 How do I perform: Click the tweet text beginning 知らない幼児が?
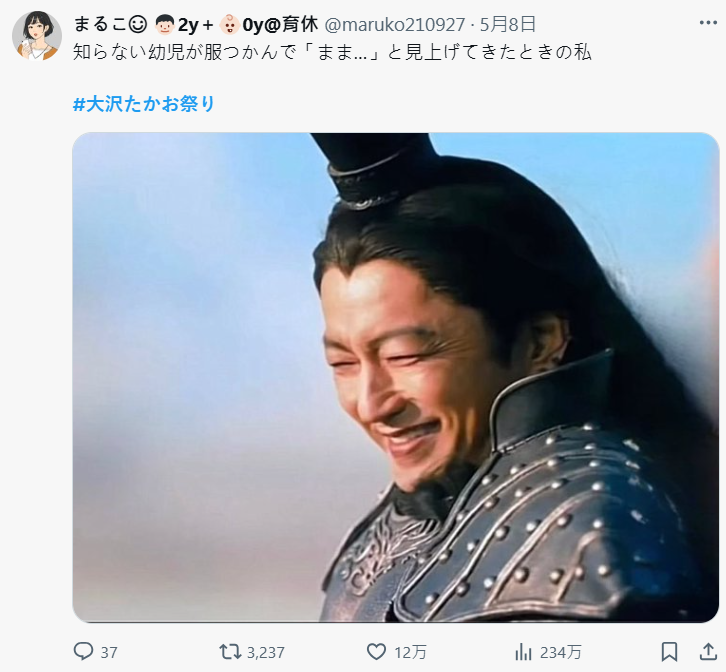pos(332,53)
